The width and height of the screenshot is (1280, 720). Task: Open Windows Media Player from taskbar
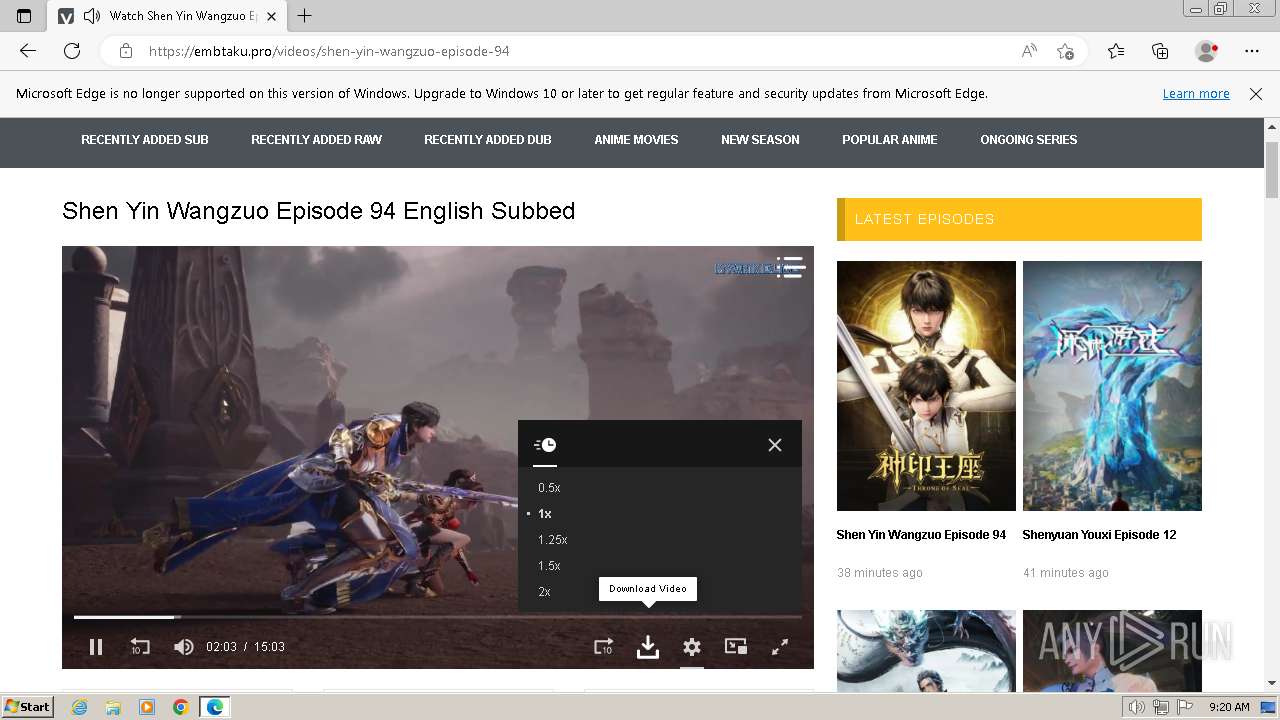(x=147, y=707)
